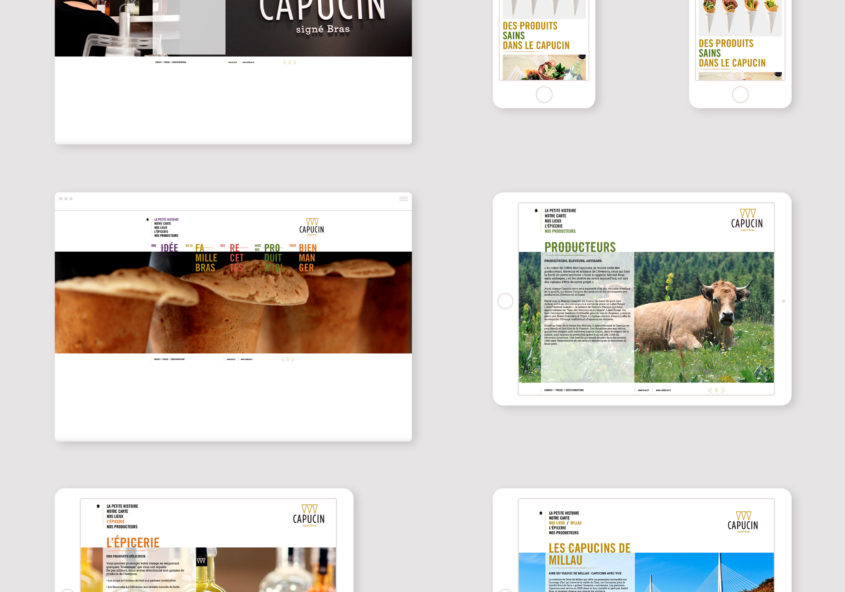
Task: Click the Millau viaduct photo
Action: pyautogui.click(x=704, y=572)
